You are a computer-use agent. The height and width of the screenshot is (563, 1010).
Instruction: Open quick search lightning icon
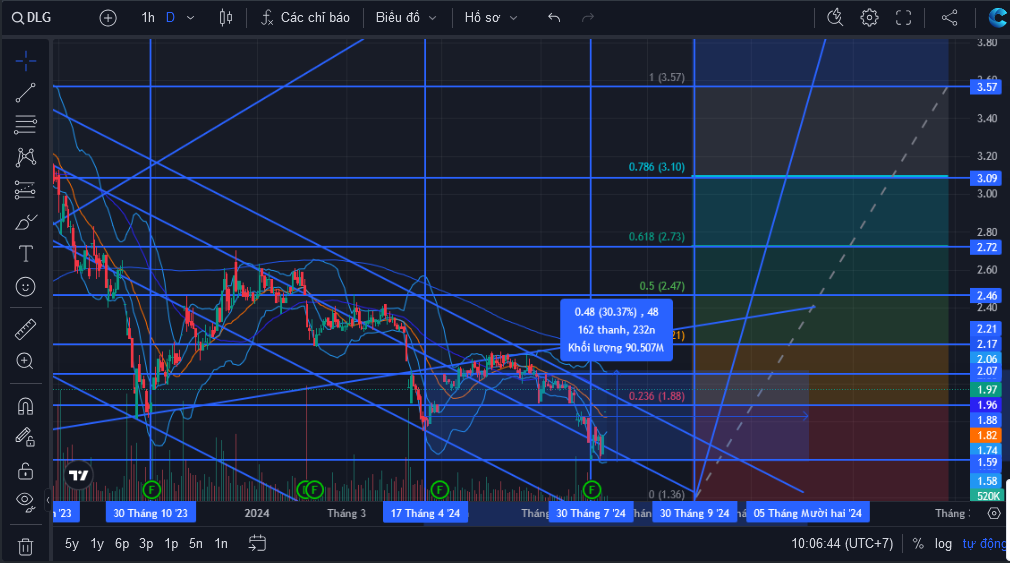(x=835, y=18)
